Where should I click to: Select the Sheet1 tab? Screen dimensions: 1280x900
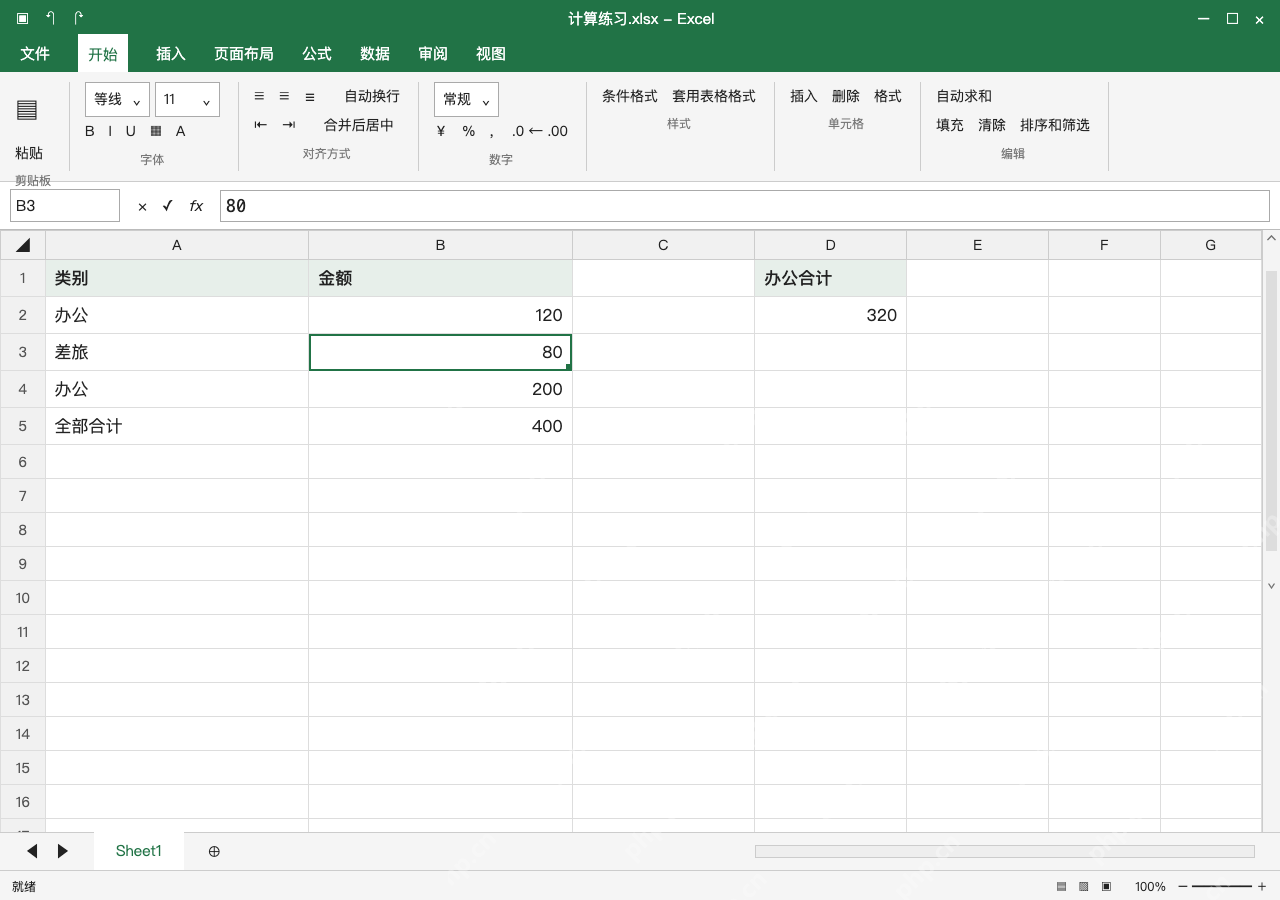[x=139, y=851]
